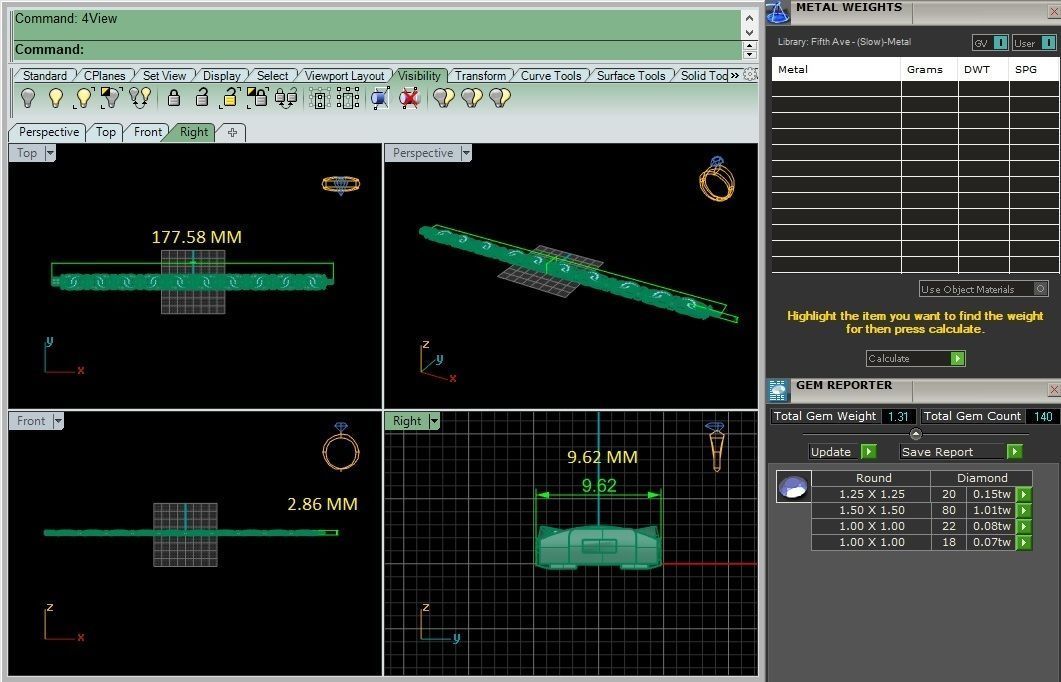The image size is (1061, 682).
Task: Open the Perspective viewport dropdown arrow
Action: (466, 153)
